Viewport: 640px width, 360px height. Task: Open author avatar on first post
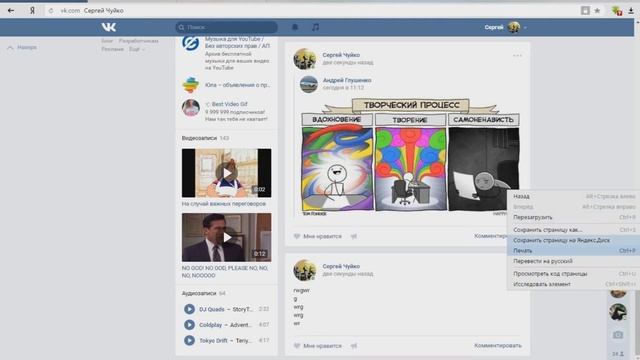coord(304,59)
